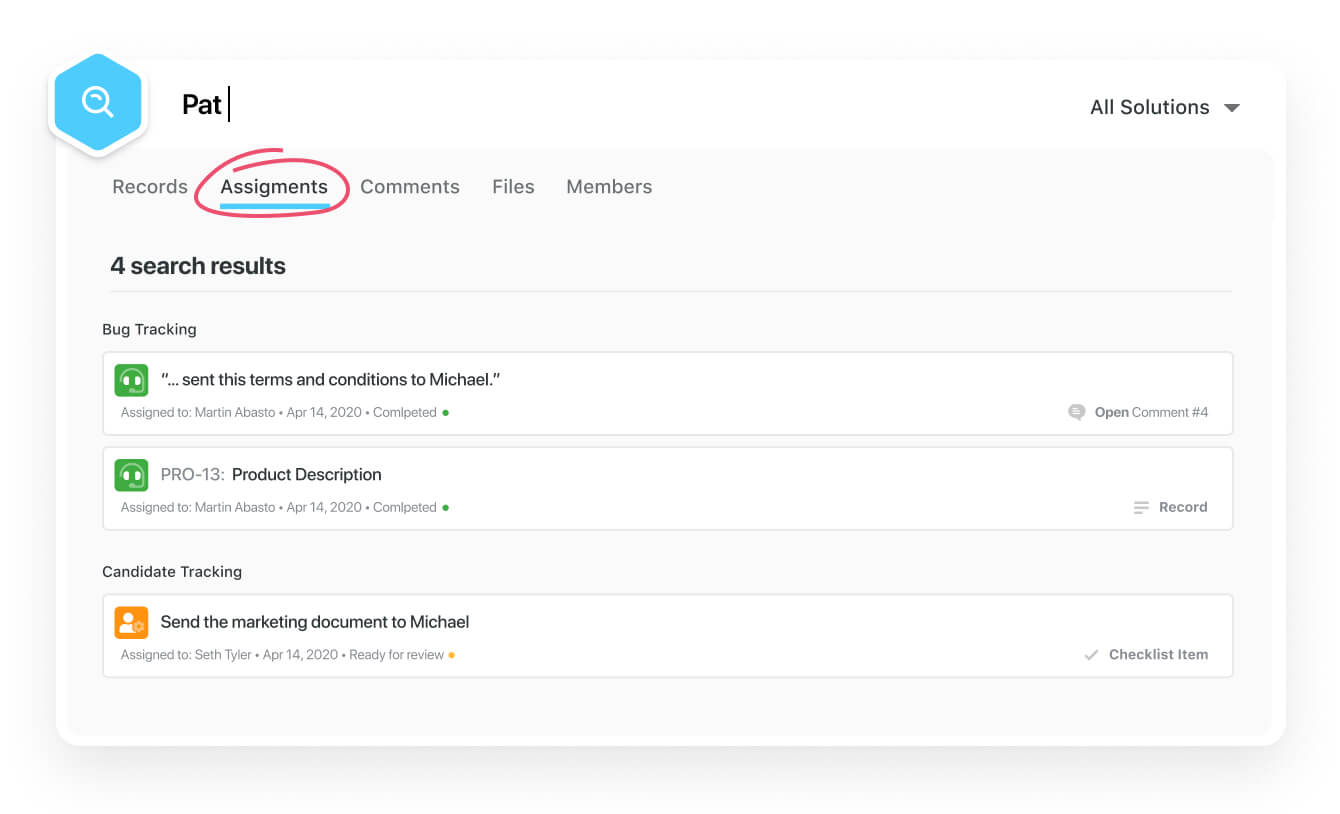Open the All Solutions dropdown
Image resolution: width=1340 pixels, height=814 pixels.
(1164, 107)
